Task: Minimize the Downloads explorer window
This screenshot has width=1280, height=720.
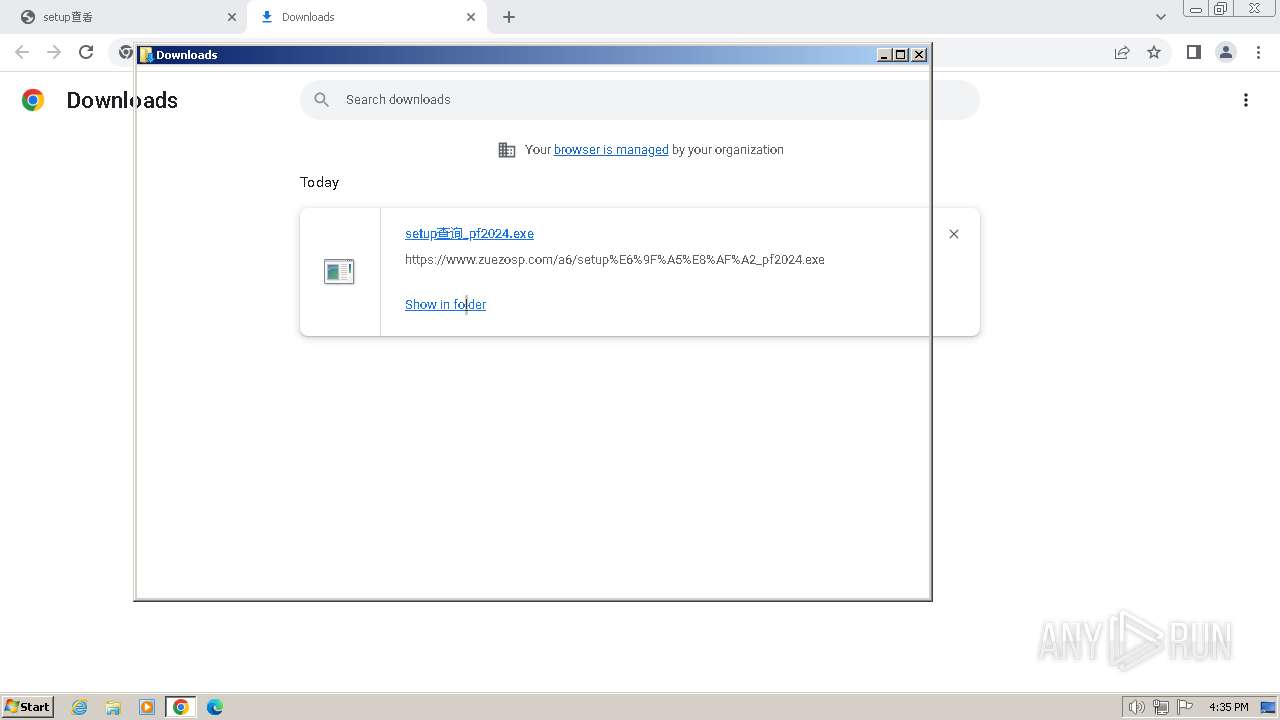Action: pos(884,55)
